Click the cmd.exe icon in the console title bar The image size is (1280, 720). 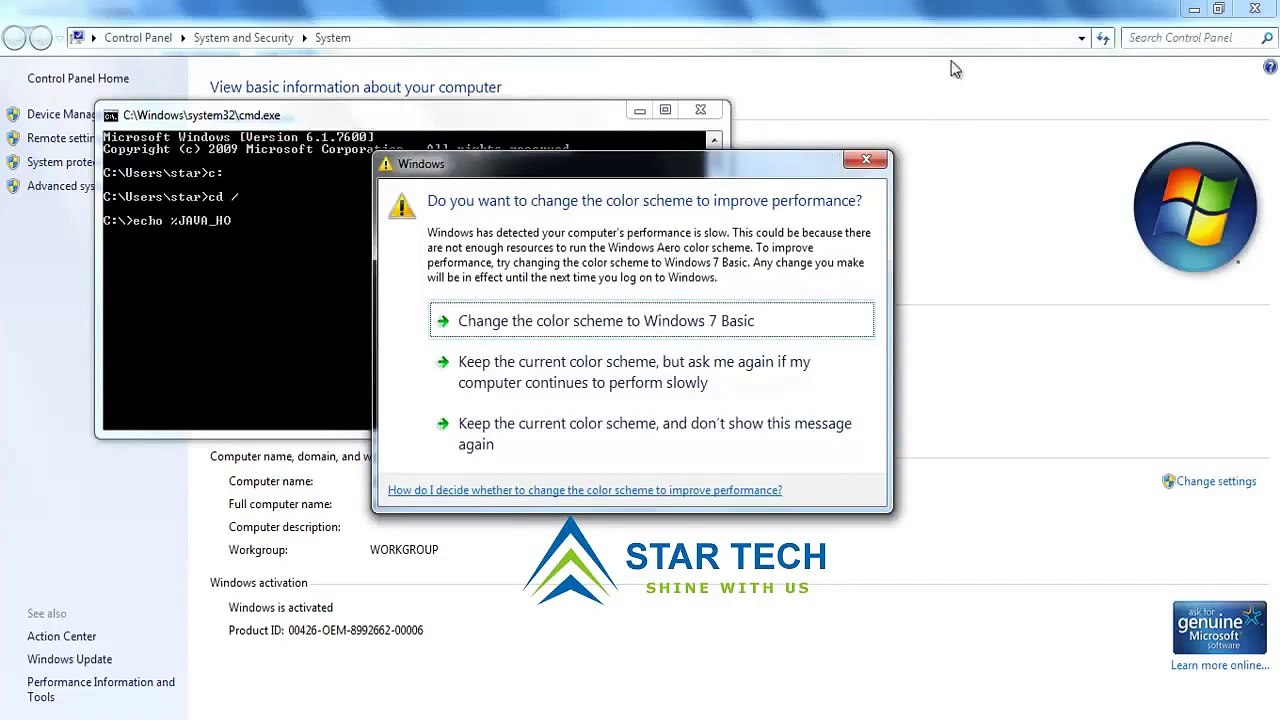click(111, 115)
